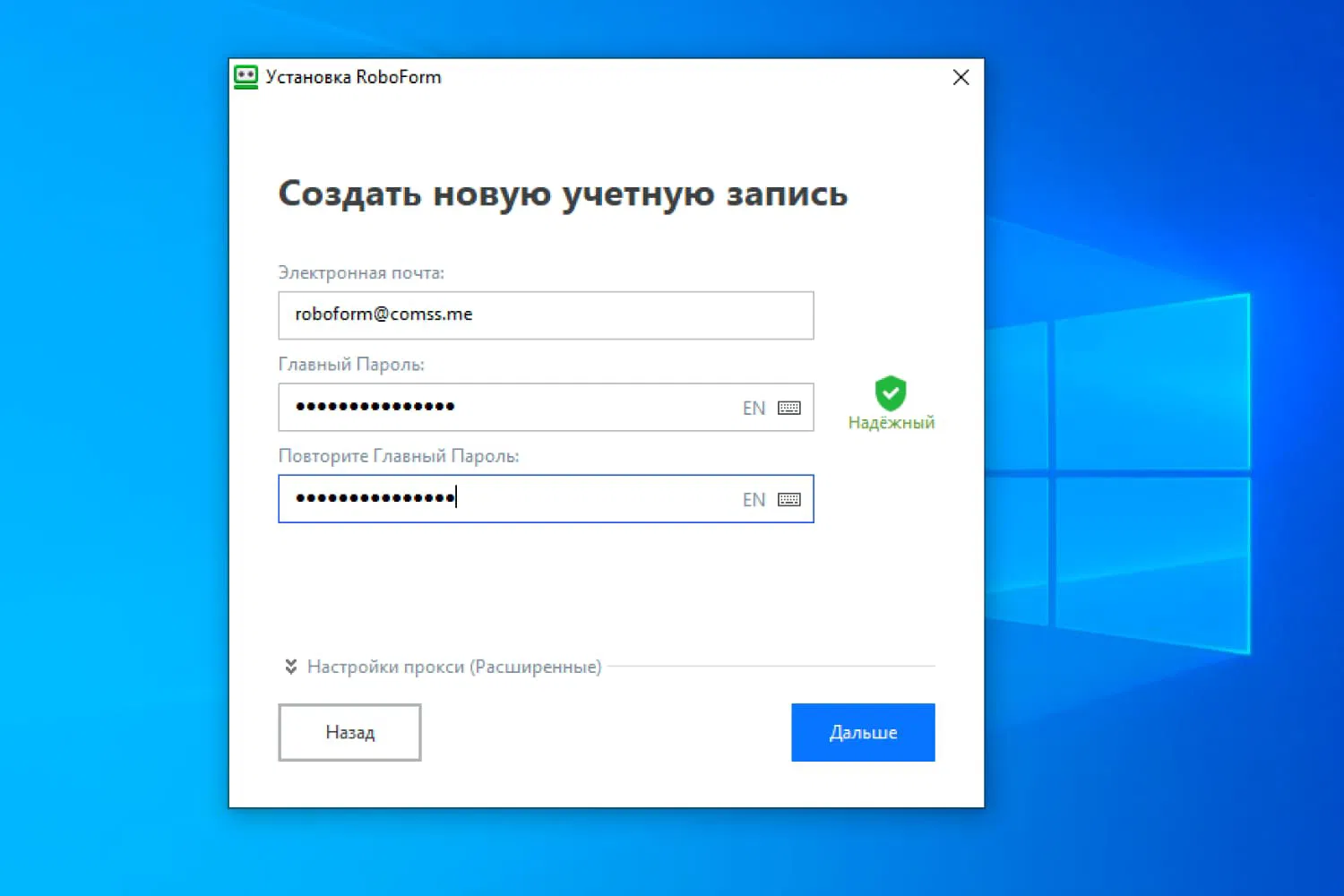Click the Настройки прокси (Расширенные) label
1344x896 pixels.
tap(454, 667)
